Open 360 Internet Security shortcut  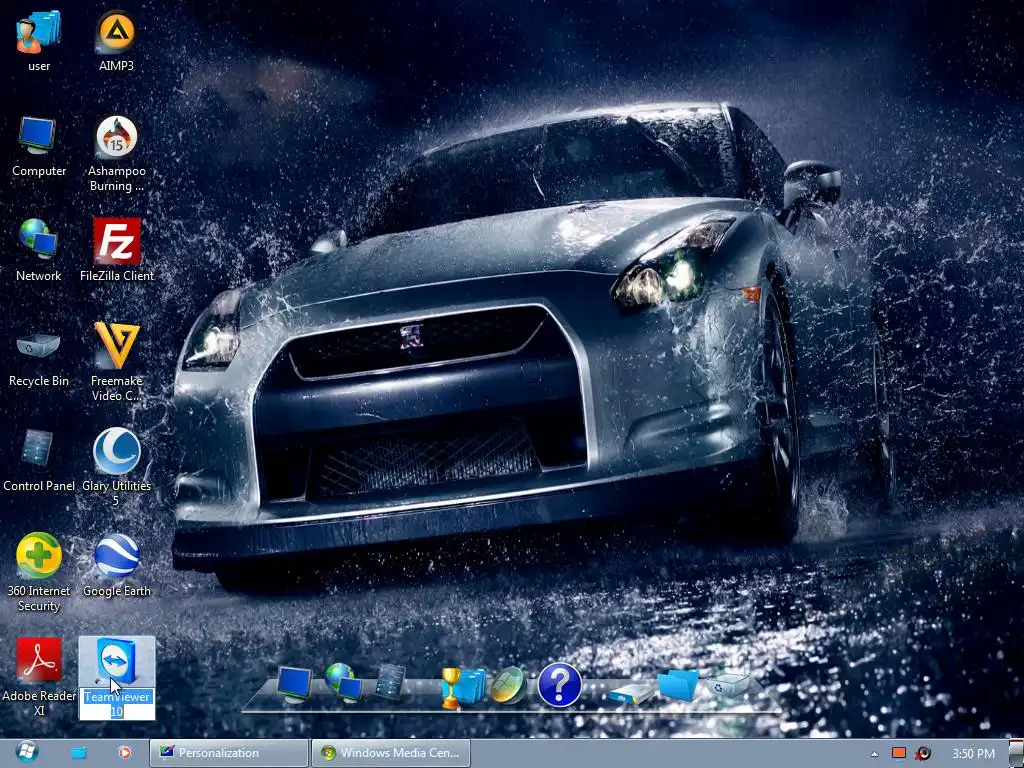(x=39, y=573)
